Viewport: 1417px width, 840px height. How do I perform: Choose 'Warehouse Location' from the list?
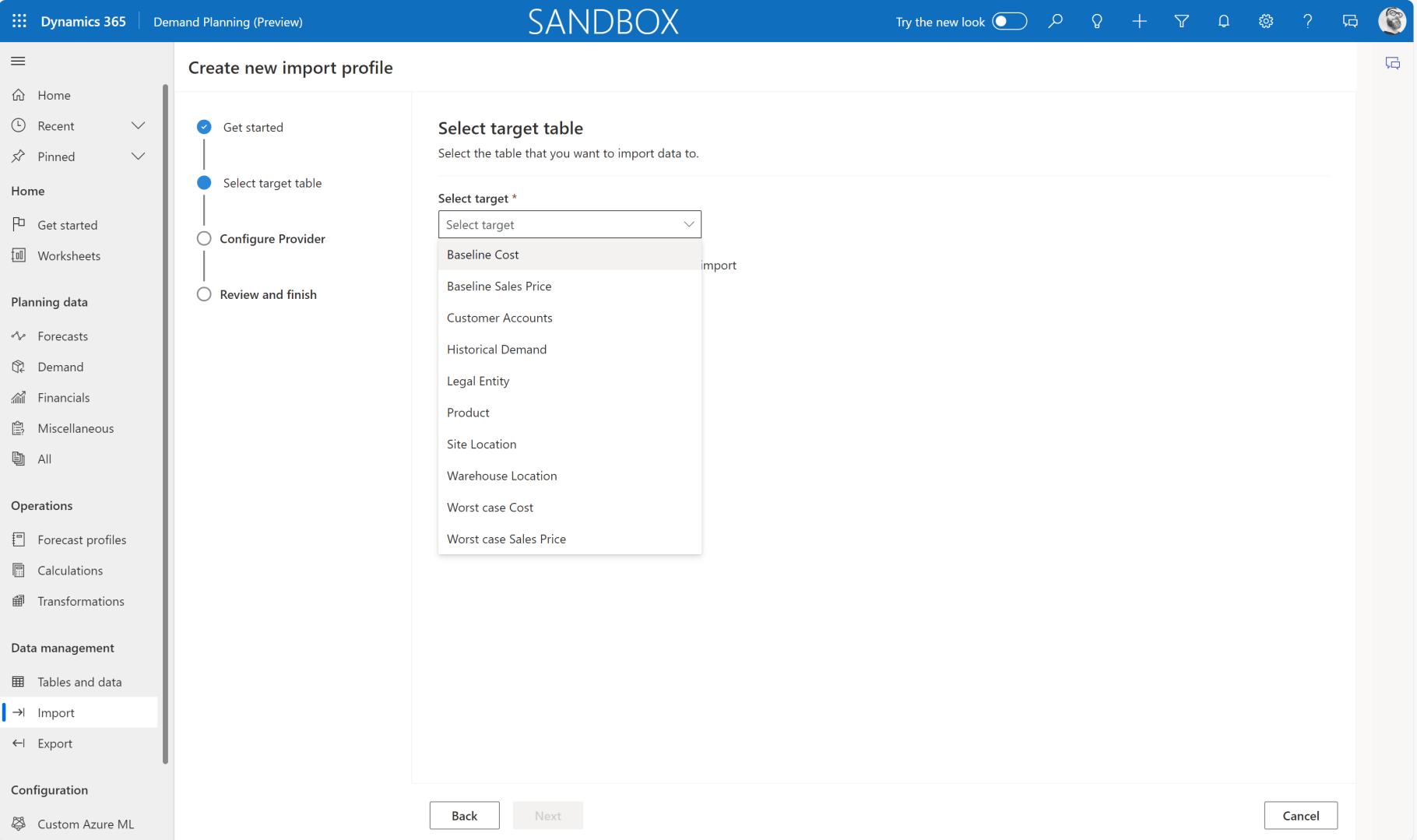tap(501, 476)
